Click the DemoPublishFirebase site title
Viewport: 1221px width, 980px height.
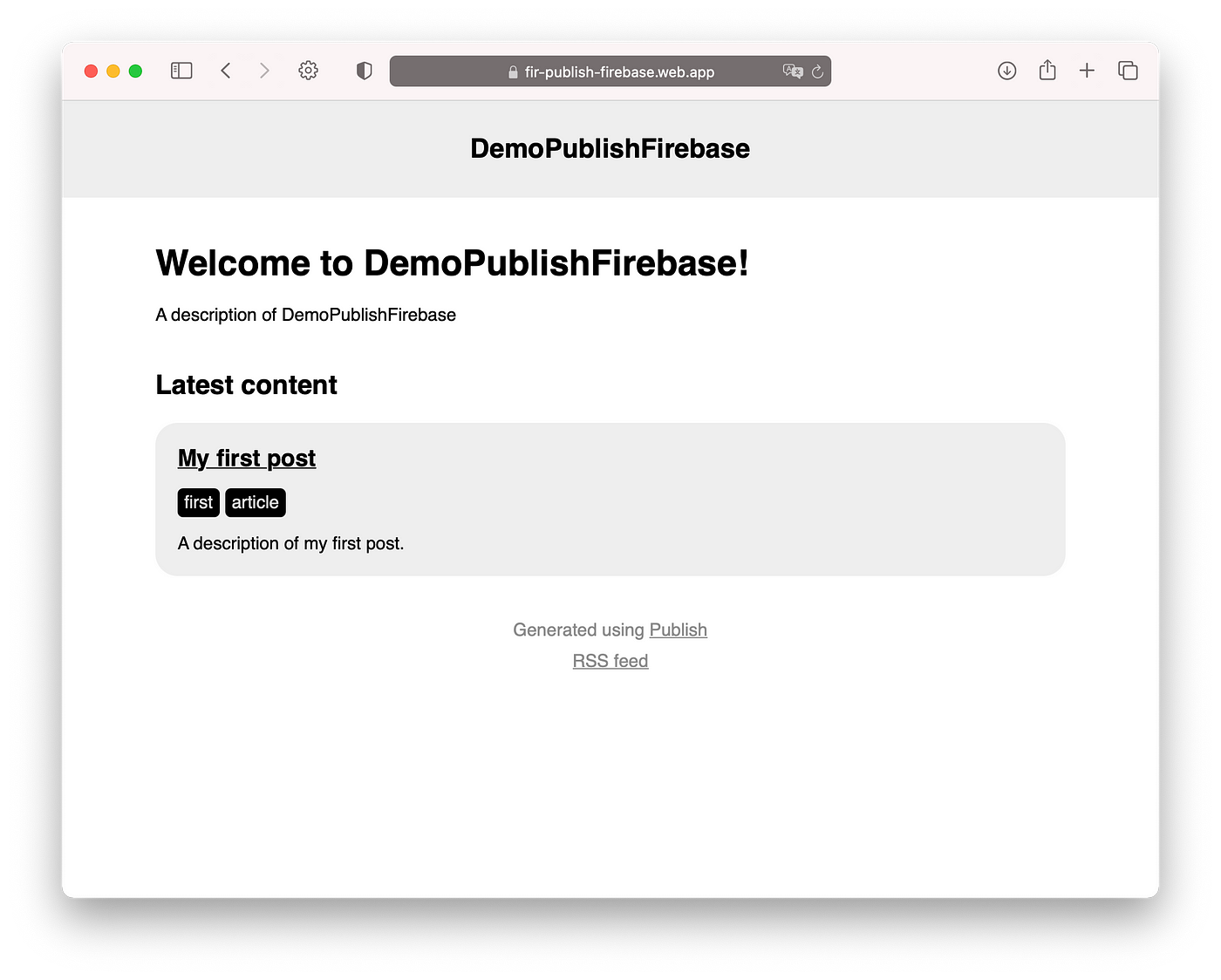(x=610, y=148)
